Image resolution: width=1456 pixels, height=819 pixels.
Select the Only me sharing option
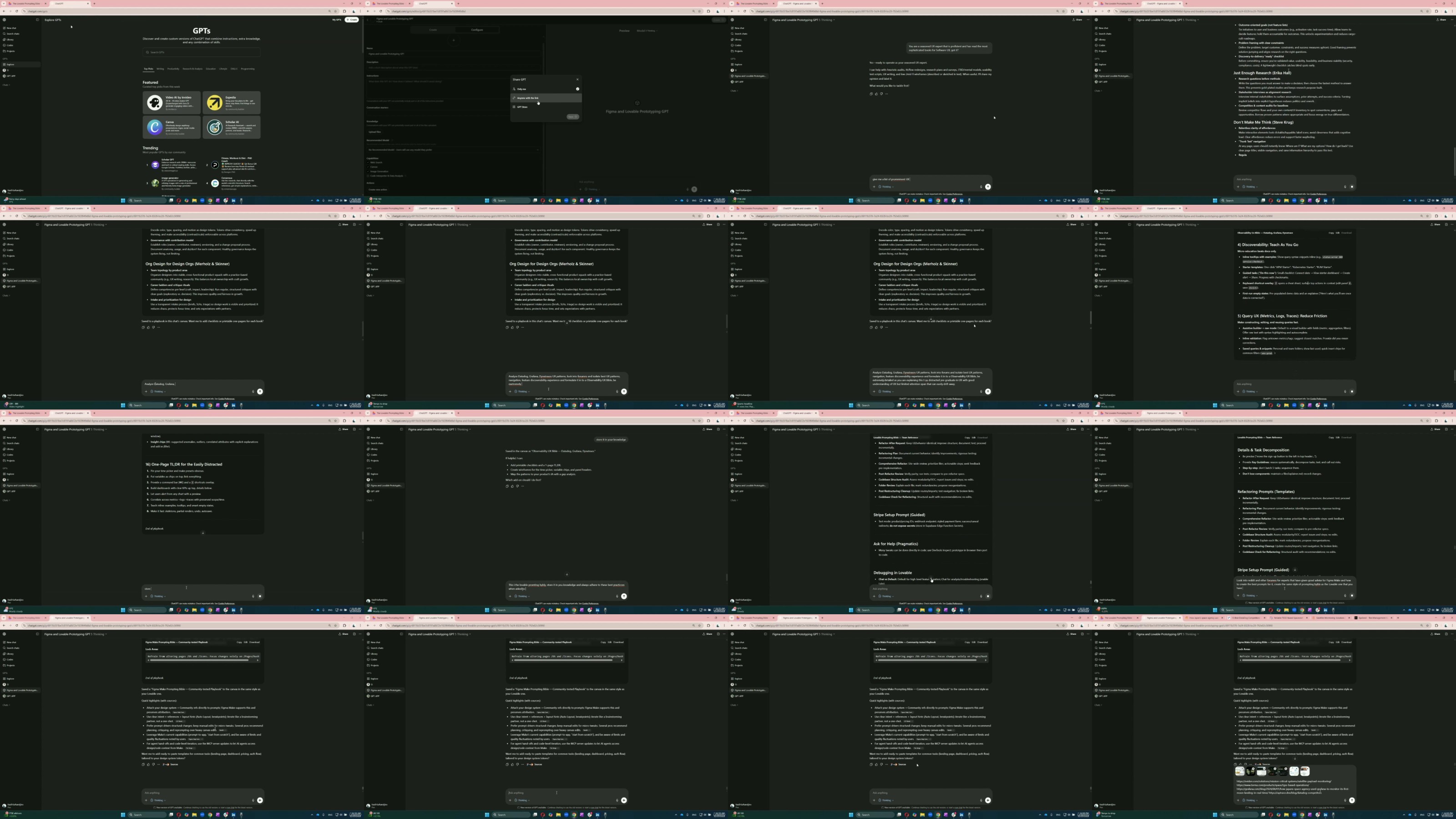(x=546, y=89)
